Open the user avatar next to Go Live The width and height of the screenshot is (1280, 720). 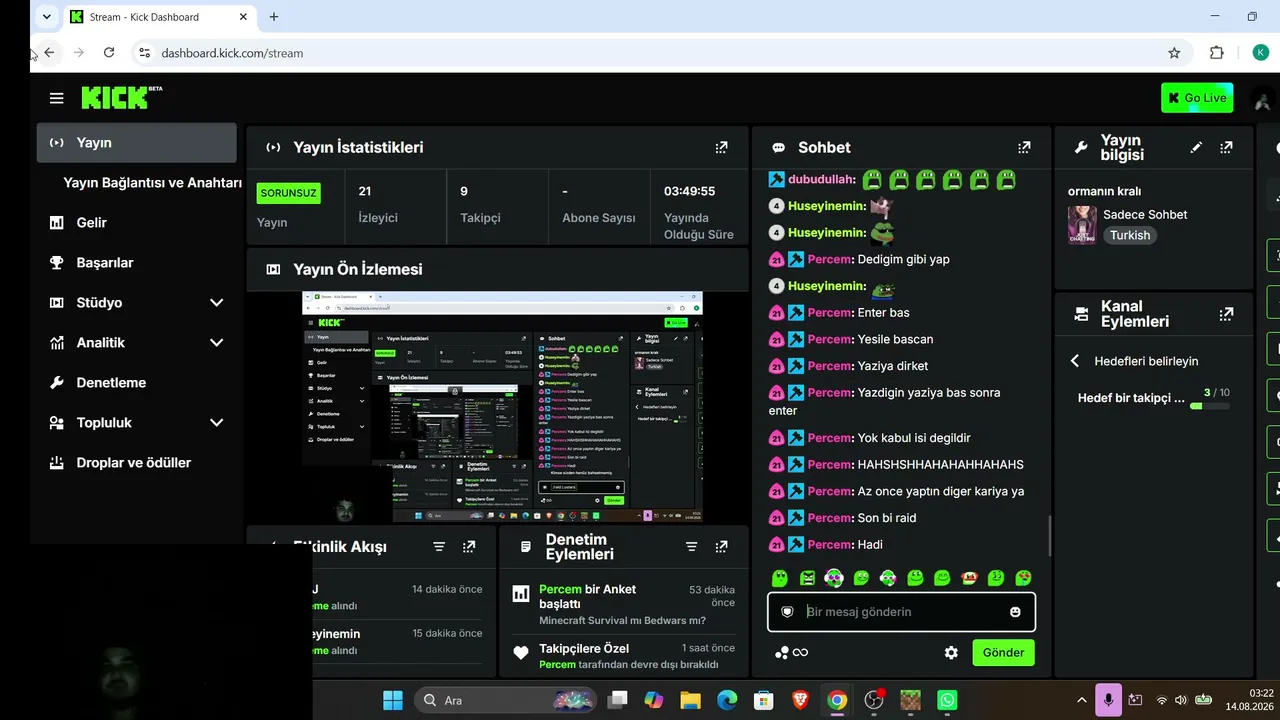pos(1263,98)
